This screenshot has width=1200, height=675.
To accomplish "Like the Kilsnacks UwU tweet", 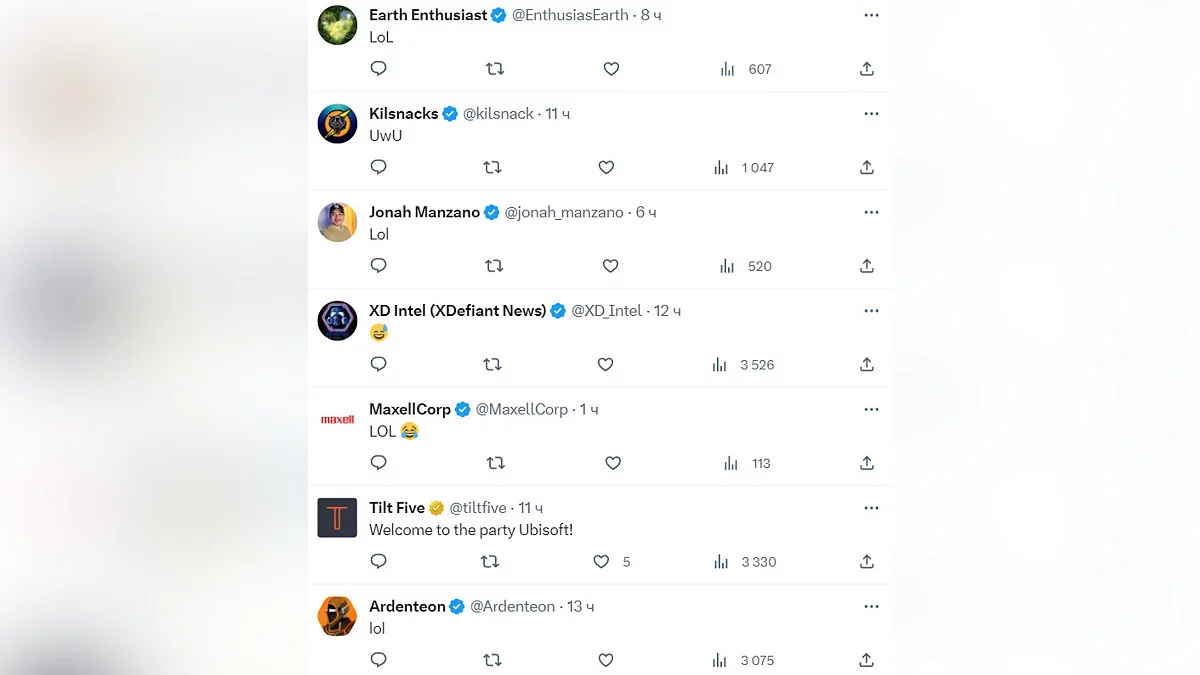I will click(606, 167).
